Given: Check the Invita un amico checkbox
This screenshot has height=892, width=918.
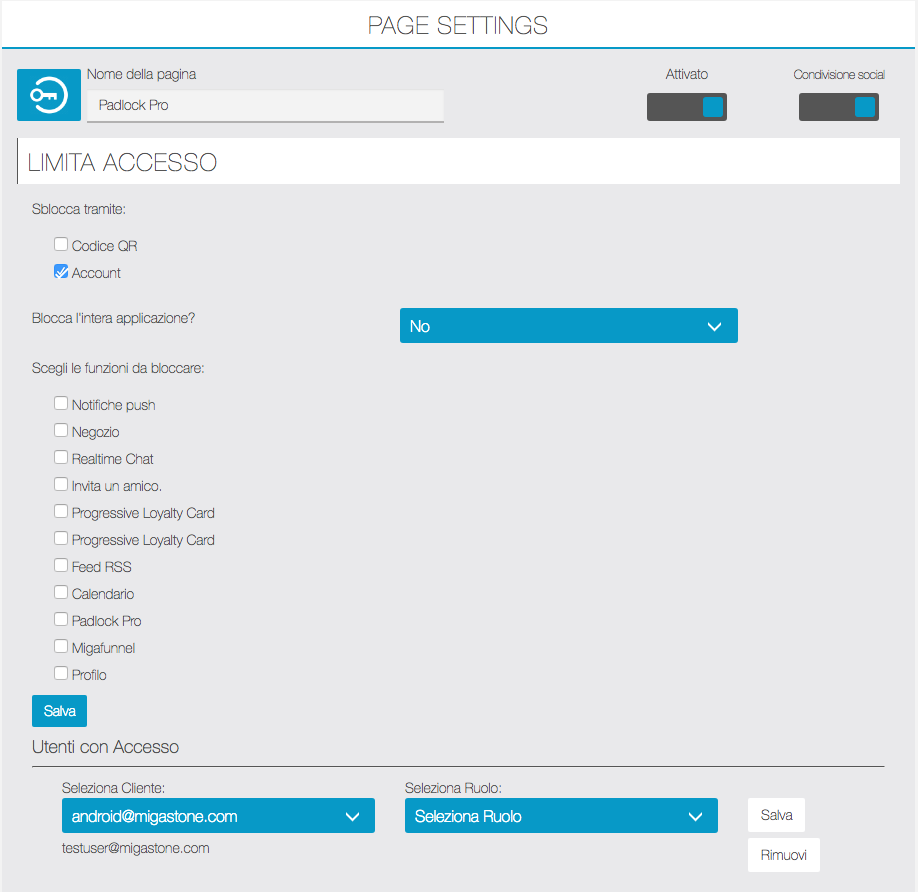Looking at the screenshot, I should [x=61, y=484].
